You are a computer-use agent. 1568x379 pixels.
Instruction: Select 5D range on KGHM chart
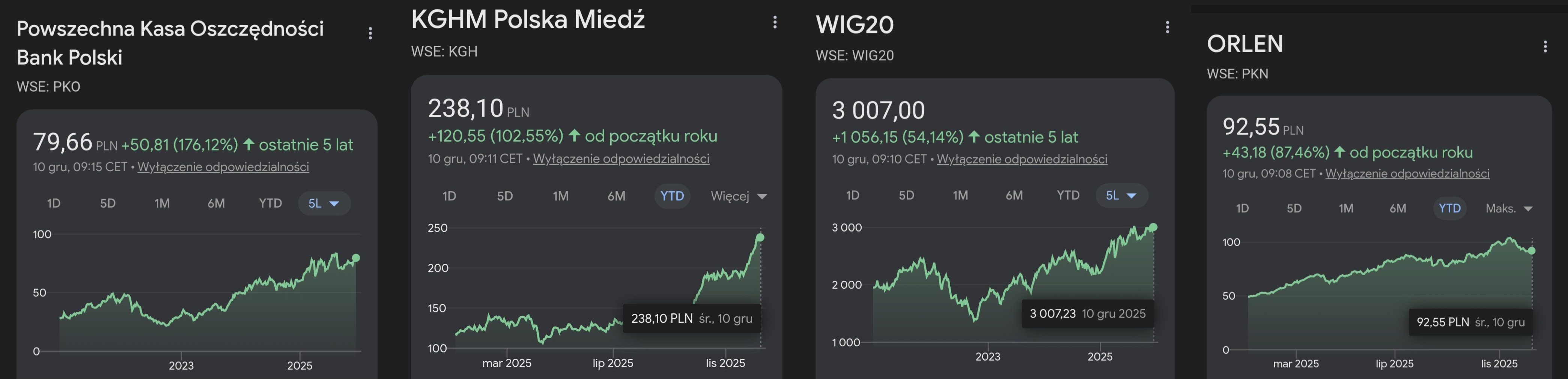[505, 197]
